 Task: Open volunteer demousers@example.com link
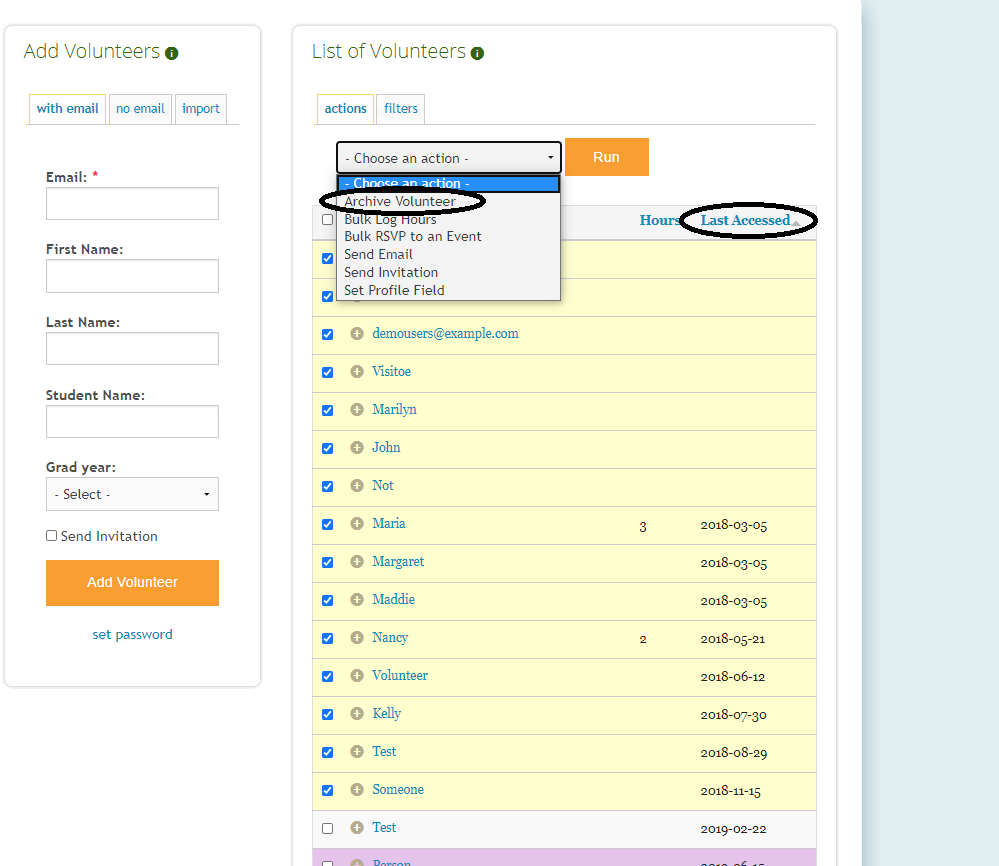click(445, 333)
